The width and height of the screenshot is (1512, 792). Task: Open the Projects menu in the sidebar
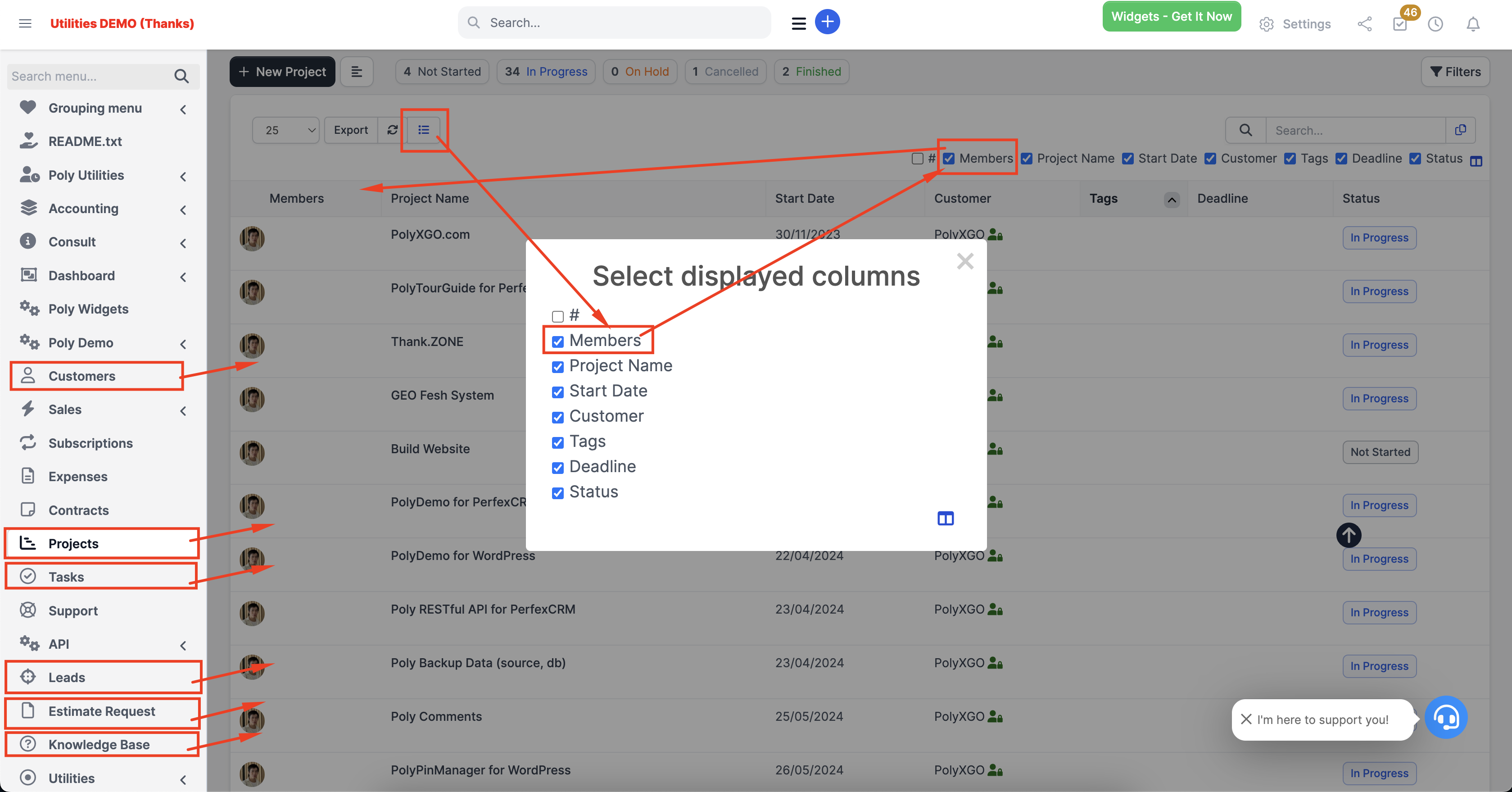point(73,543)
